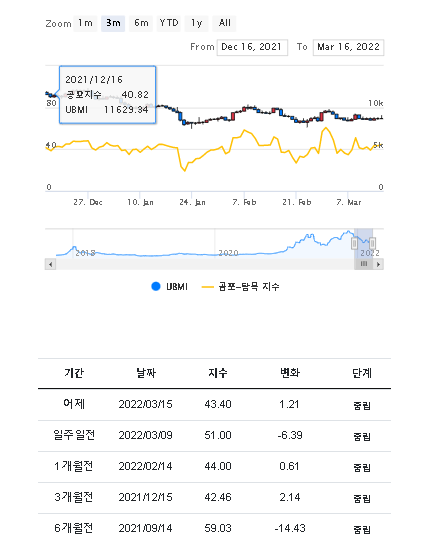Click the 24. Jan axis label
This screenshot has height=539, width=446.
point(192,202)
